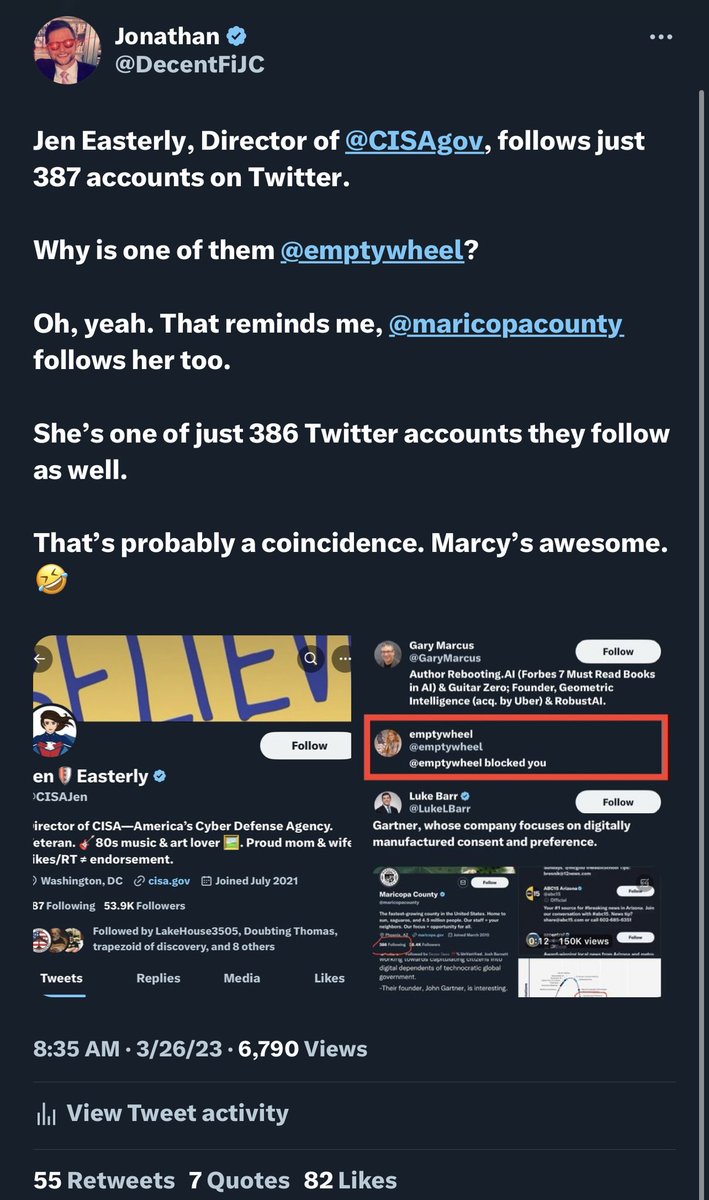Screen dimensions: 709x1200
Task: Open the @CISAgov mention link
Action: point(415,141)
